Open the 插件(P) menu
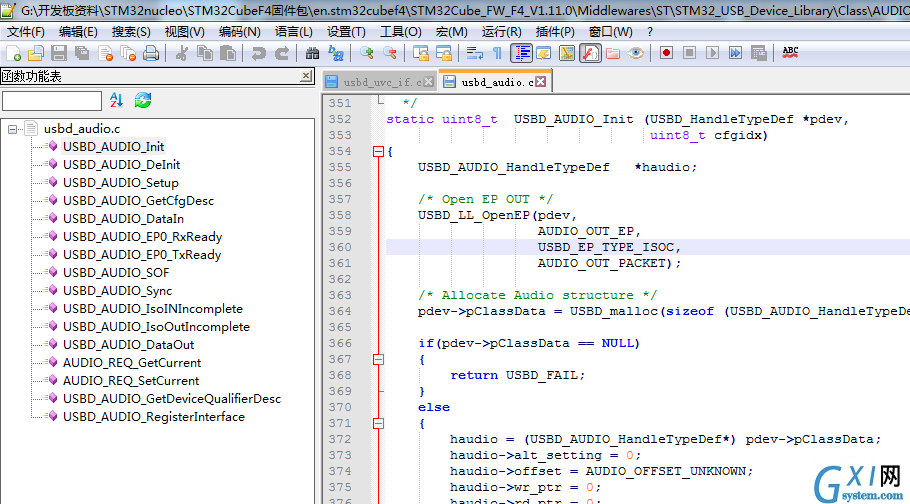Screen dimensions: 910x504 (x=555, y=32)
